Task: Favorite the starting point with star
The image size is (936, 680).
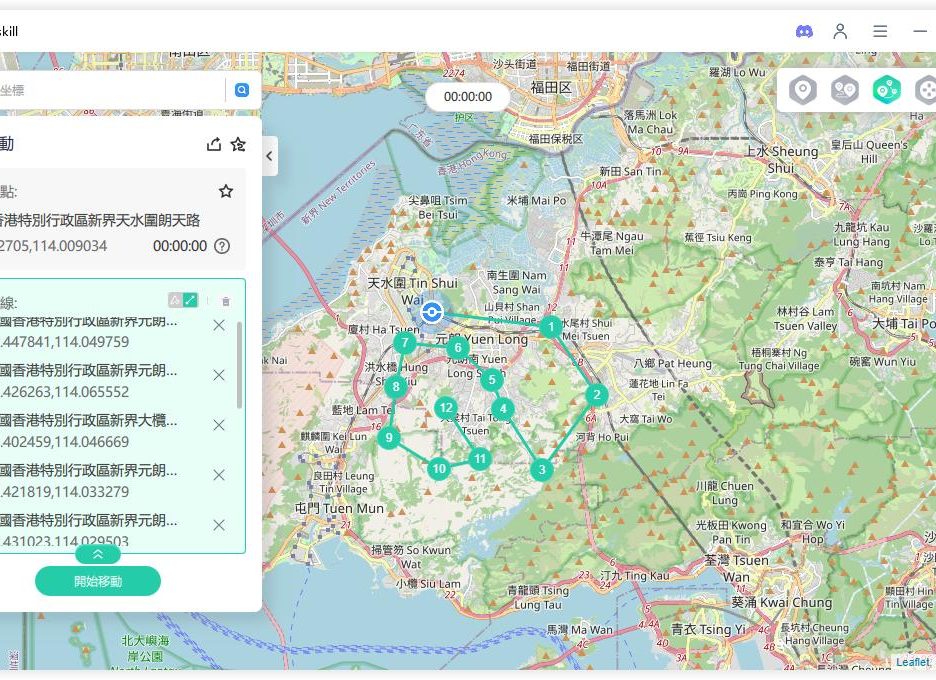Action: 226,191
